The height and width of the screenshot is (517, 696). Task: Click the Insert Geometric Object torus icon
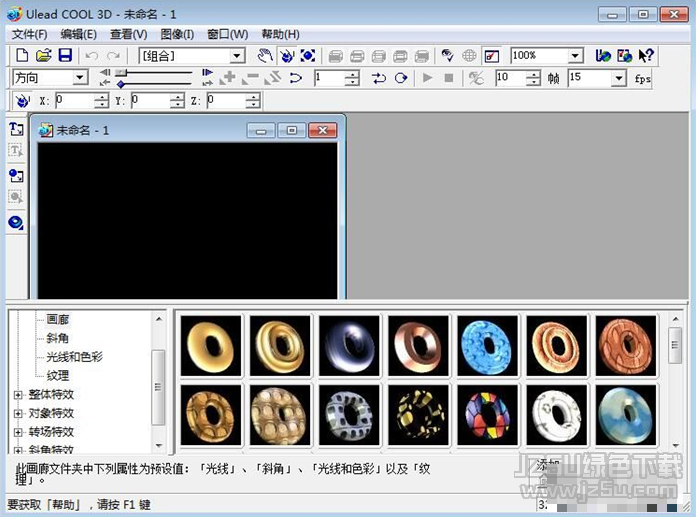16,222
